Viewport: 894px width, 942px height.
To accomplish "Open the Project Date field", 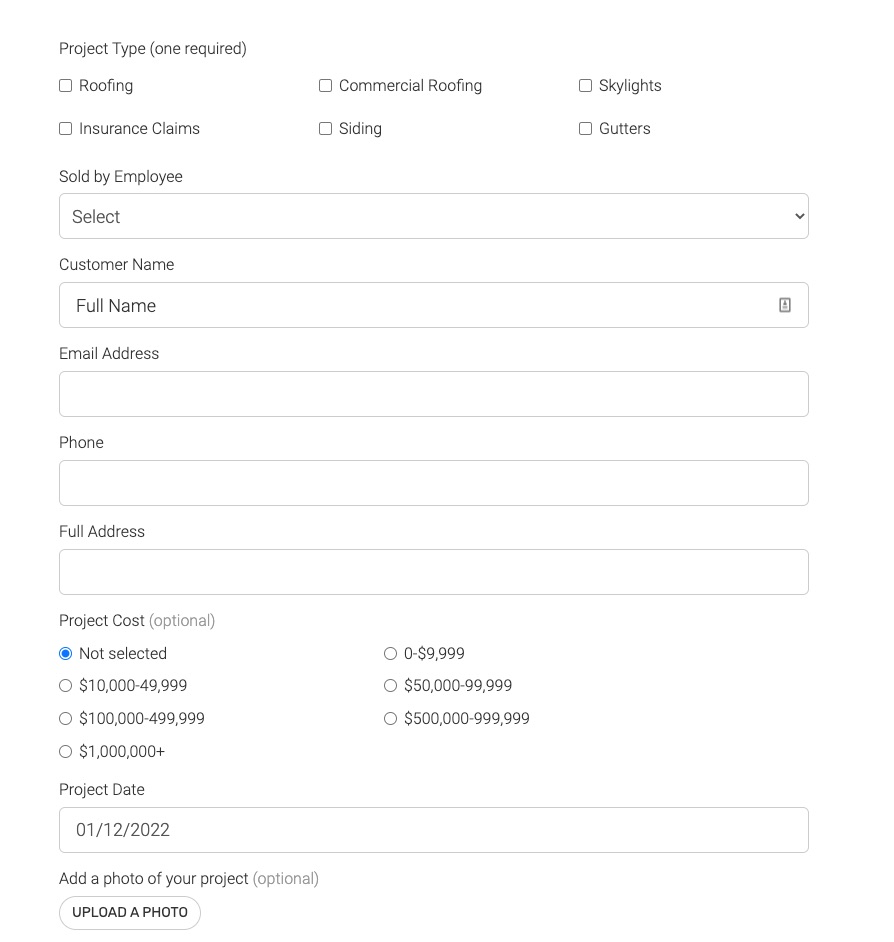I will point(433,830).
